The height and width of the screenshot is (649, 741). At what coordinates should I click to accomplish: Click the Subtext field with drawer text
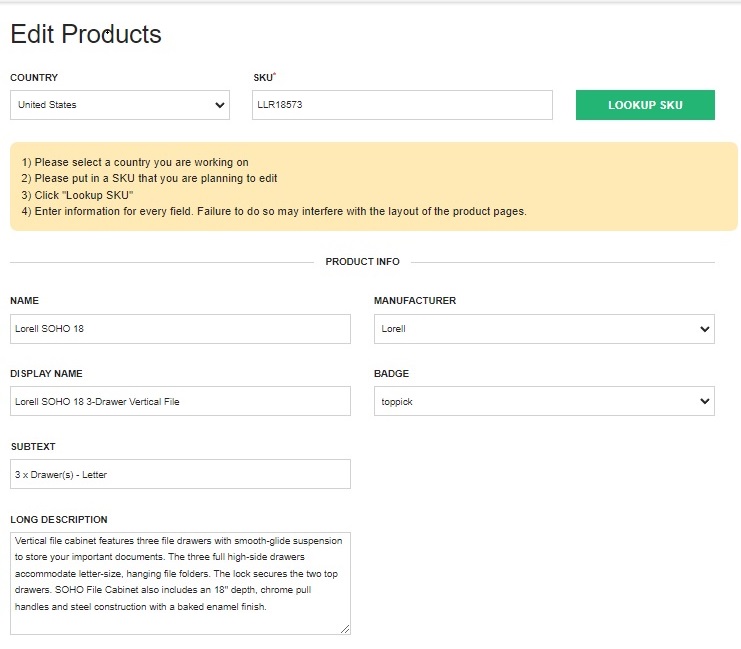[180, 475]
